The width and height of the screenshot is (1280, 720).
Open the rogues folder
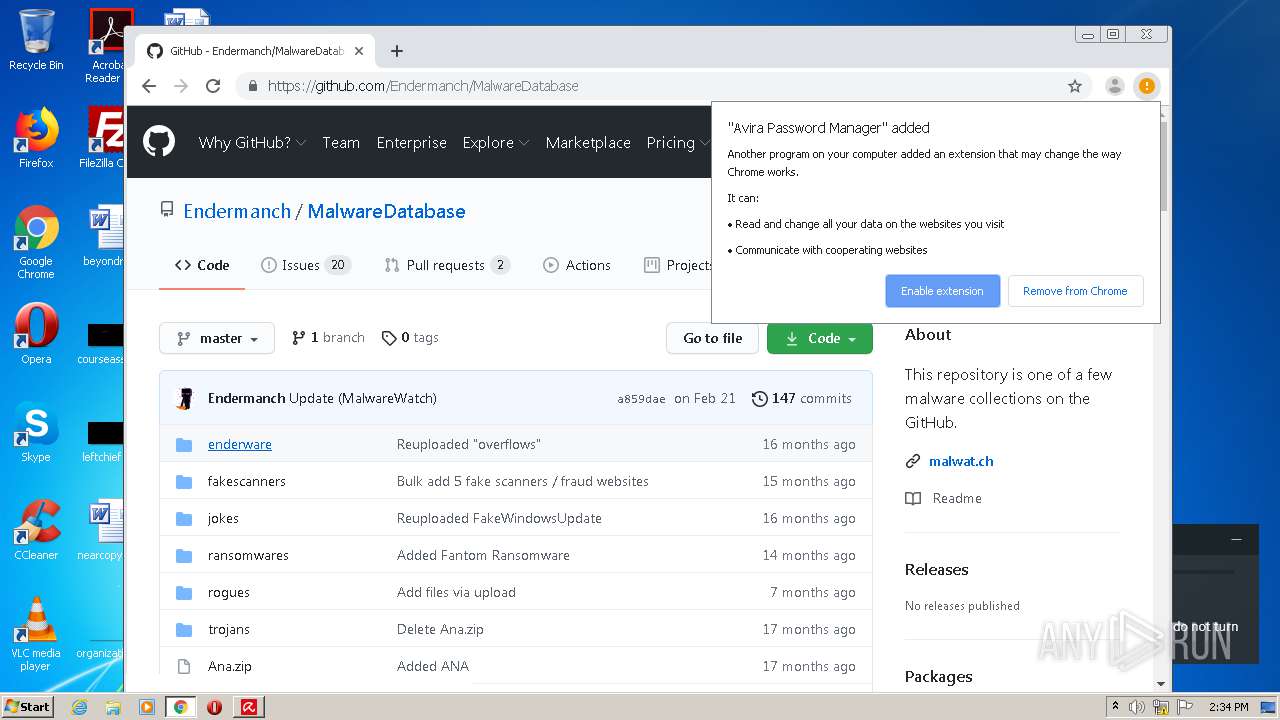click(229, 592)
